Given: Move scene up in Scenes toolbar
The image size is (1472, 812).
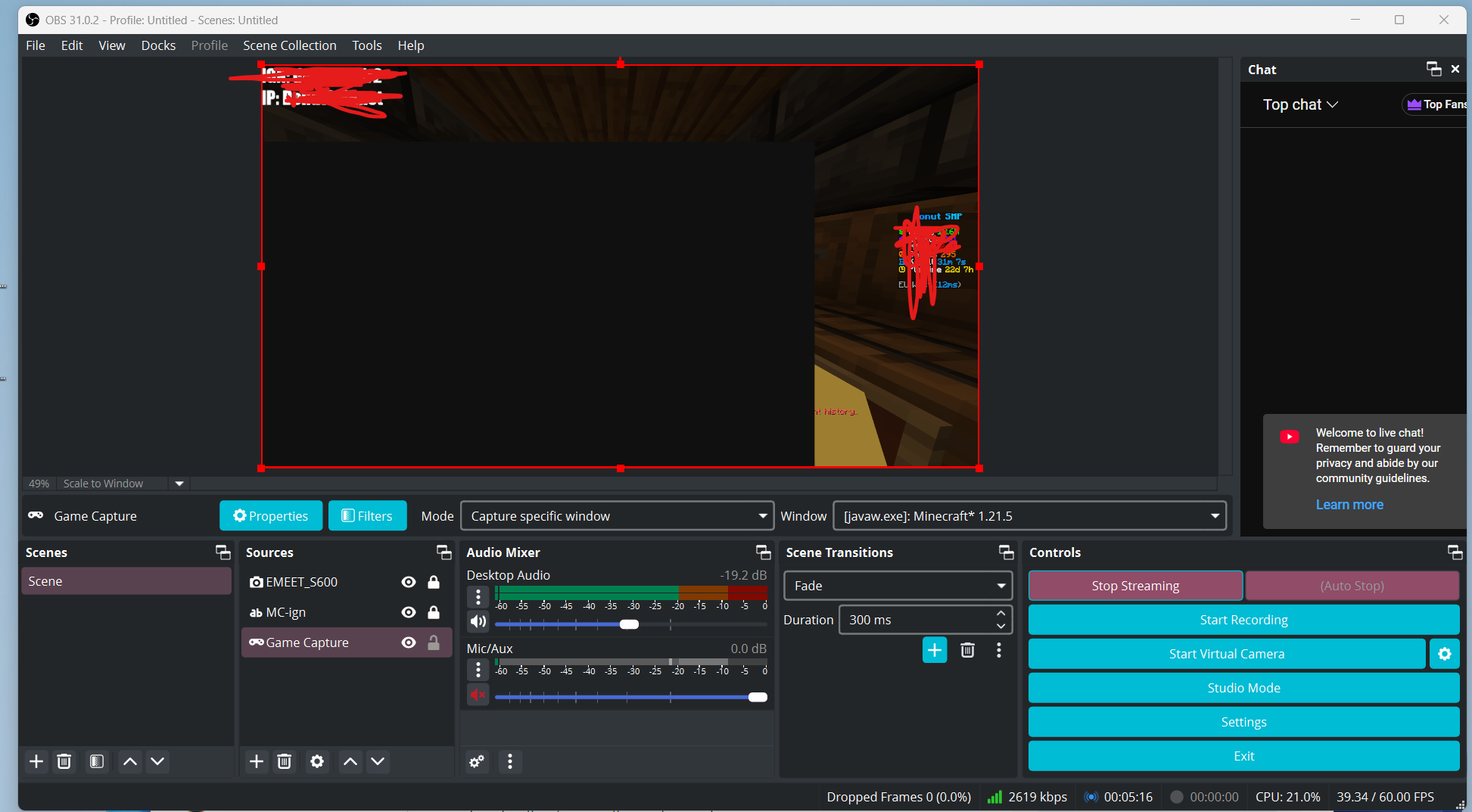Looking at the screenshot, I should point(130,761).
